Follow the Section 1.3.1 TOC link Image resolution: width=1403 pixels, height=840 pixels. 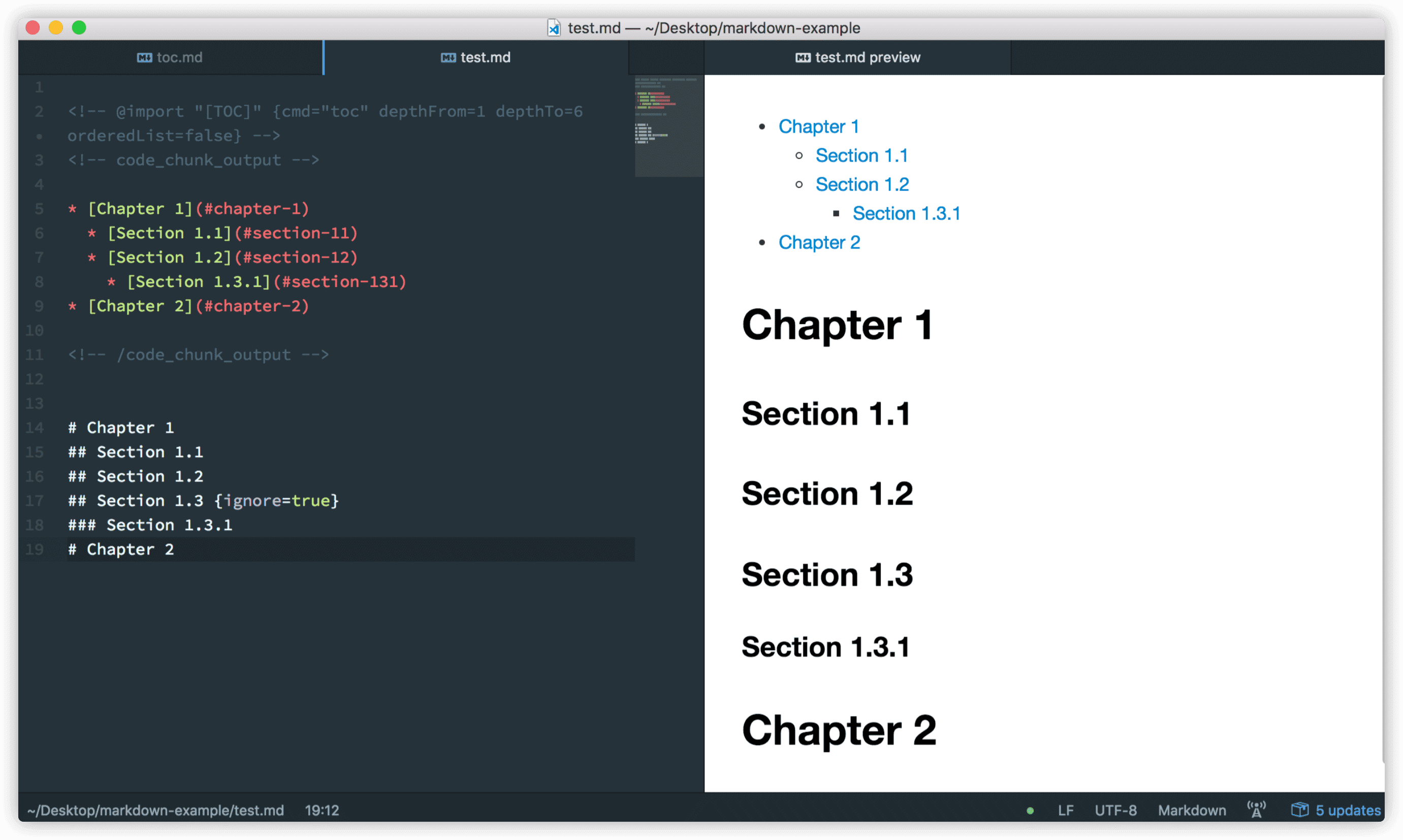pyautogui.click(x=906, y=213)
